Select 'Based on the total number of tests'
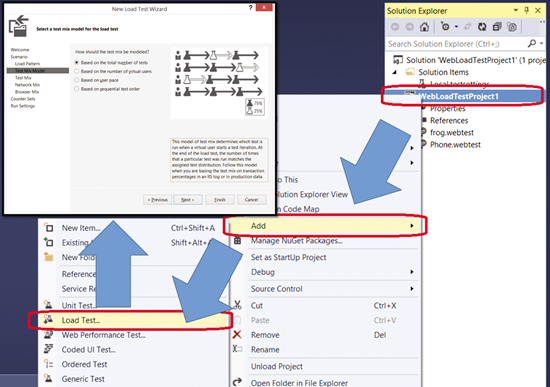Viewport: 550px width, 387px height. [x=76, y=62]
